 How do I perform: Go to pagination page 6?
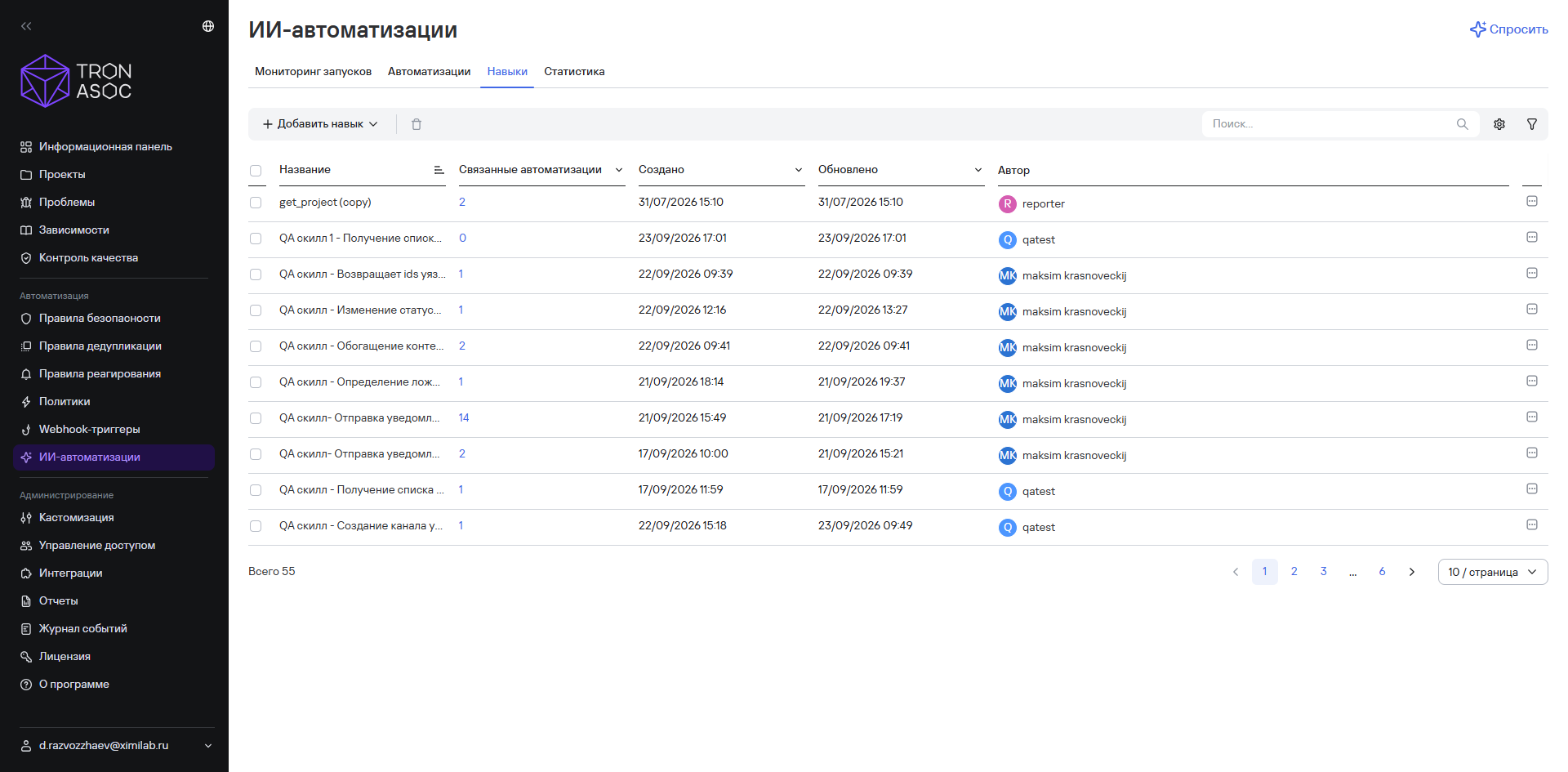pyautogui.click(x=1382, y=572)
